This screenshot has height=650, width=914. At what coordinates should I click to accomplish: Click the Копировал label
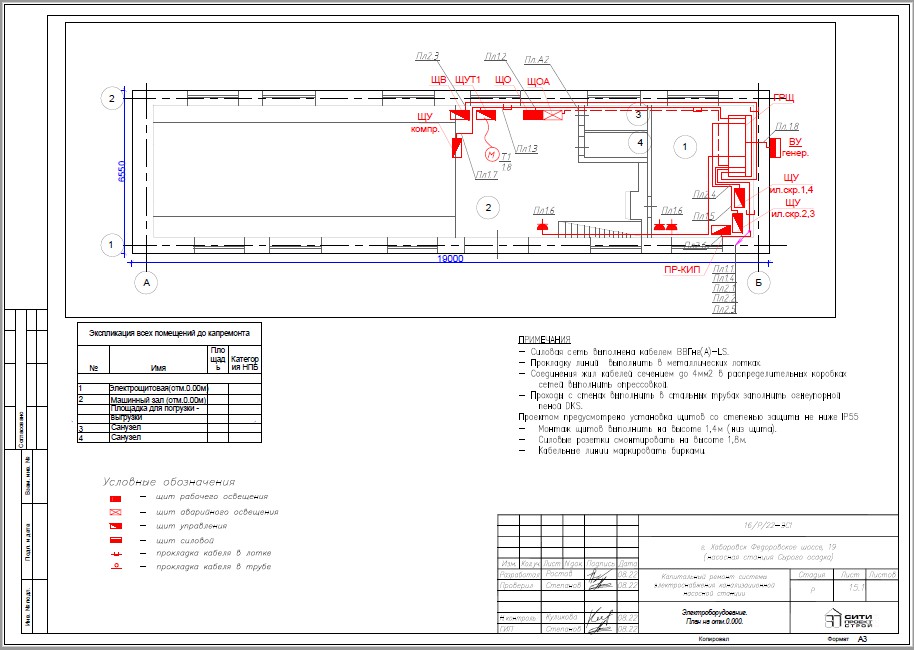click(x=713, y=639)
